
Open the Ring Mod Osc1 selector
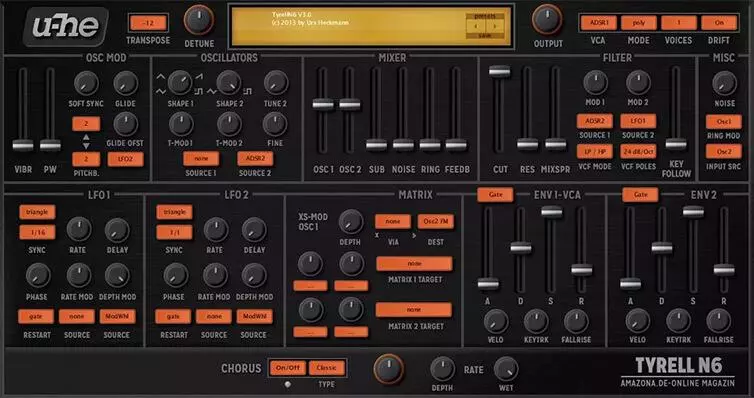pos(724,122)
